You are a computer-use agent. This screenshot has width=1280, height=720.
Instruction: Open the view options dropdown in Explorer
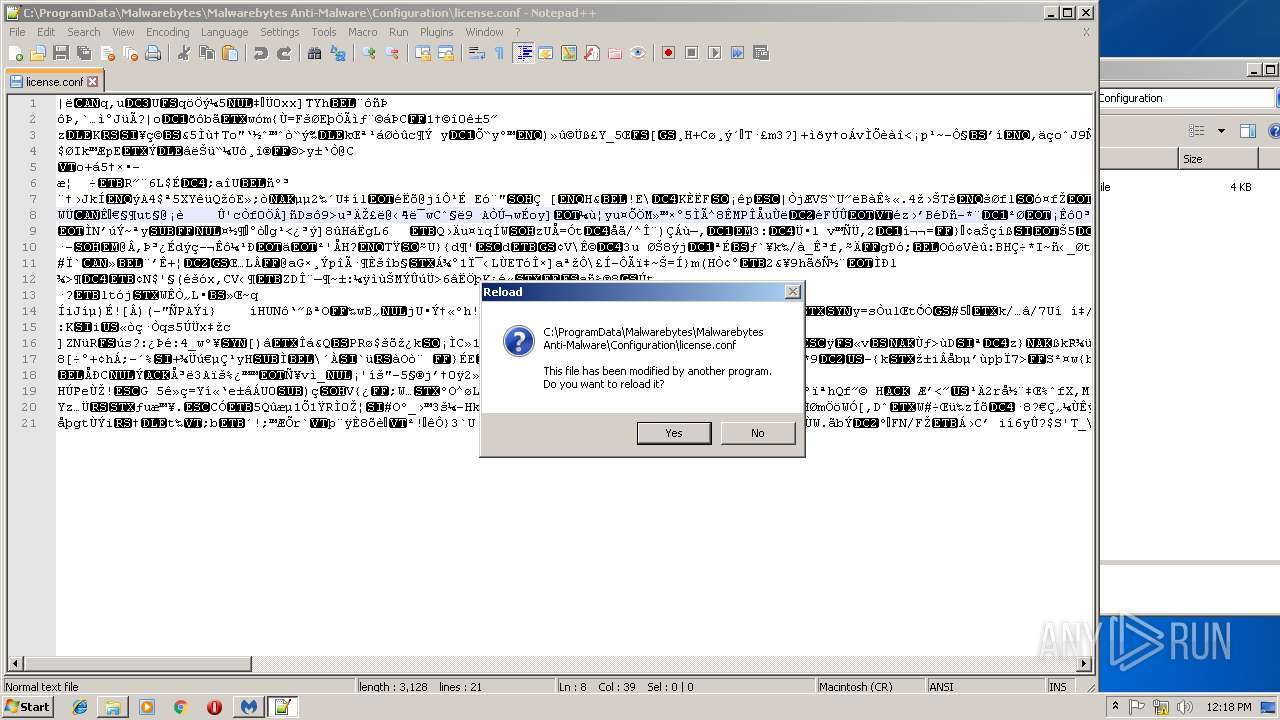point(1221,131)
